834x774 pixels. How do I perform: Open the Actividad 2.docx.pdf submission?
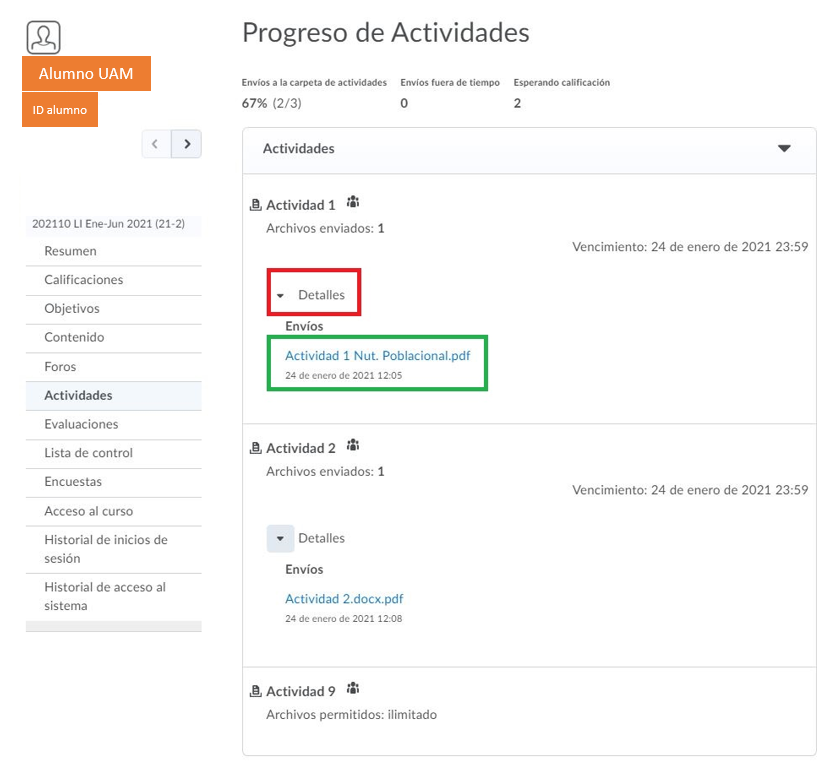tap(344, 599)
